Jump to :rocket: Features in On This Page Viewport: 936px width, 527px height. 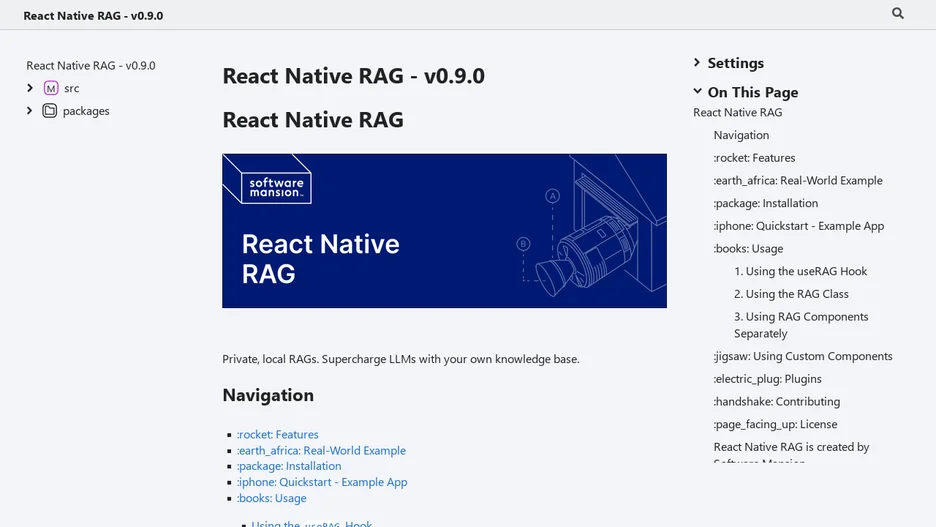click(754, 158)
